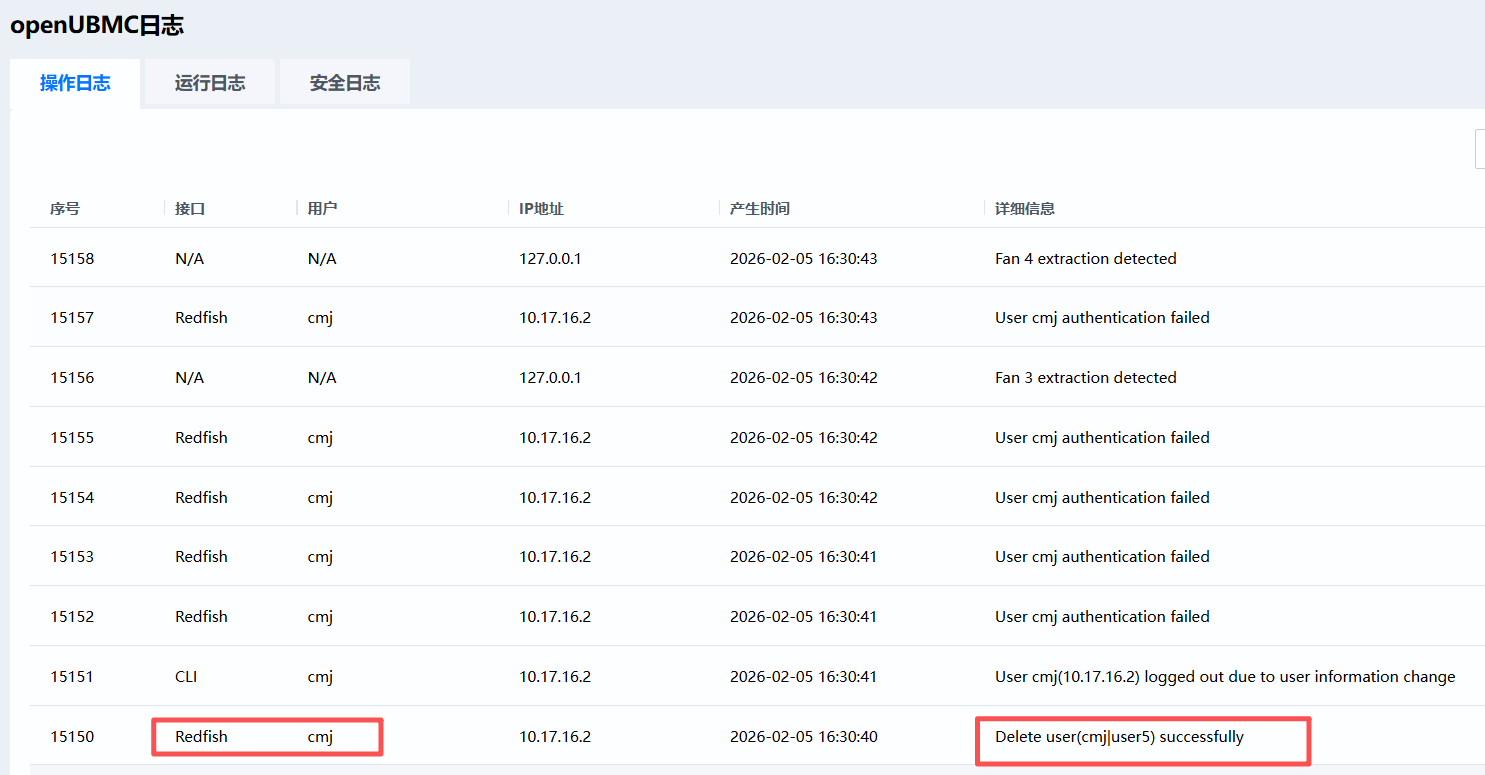This screenshot has width=1485, height=775.
Task: Click the CLI interface cell in row 15151
Action: point(186,677)
